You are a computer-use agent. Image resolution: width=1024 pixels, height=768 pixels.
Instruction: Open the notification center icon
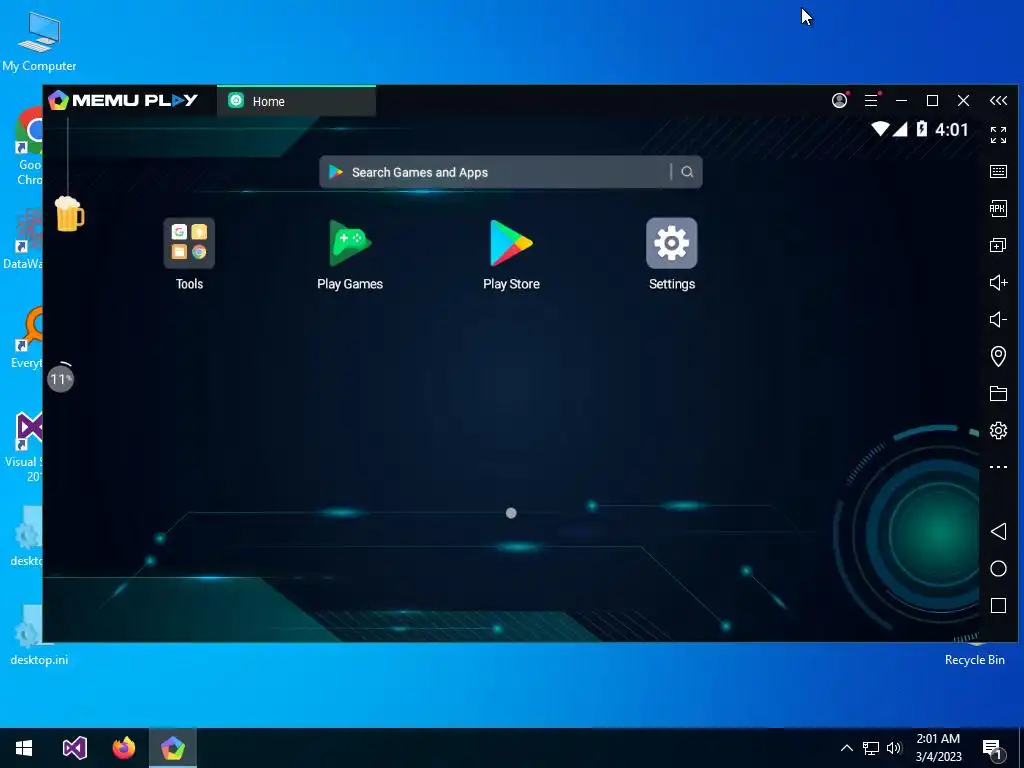point(993,749)
